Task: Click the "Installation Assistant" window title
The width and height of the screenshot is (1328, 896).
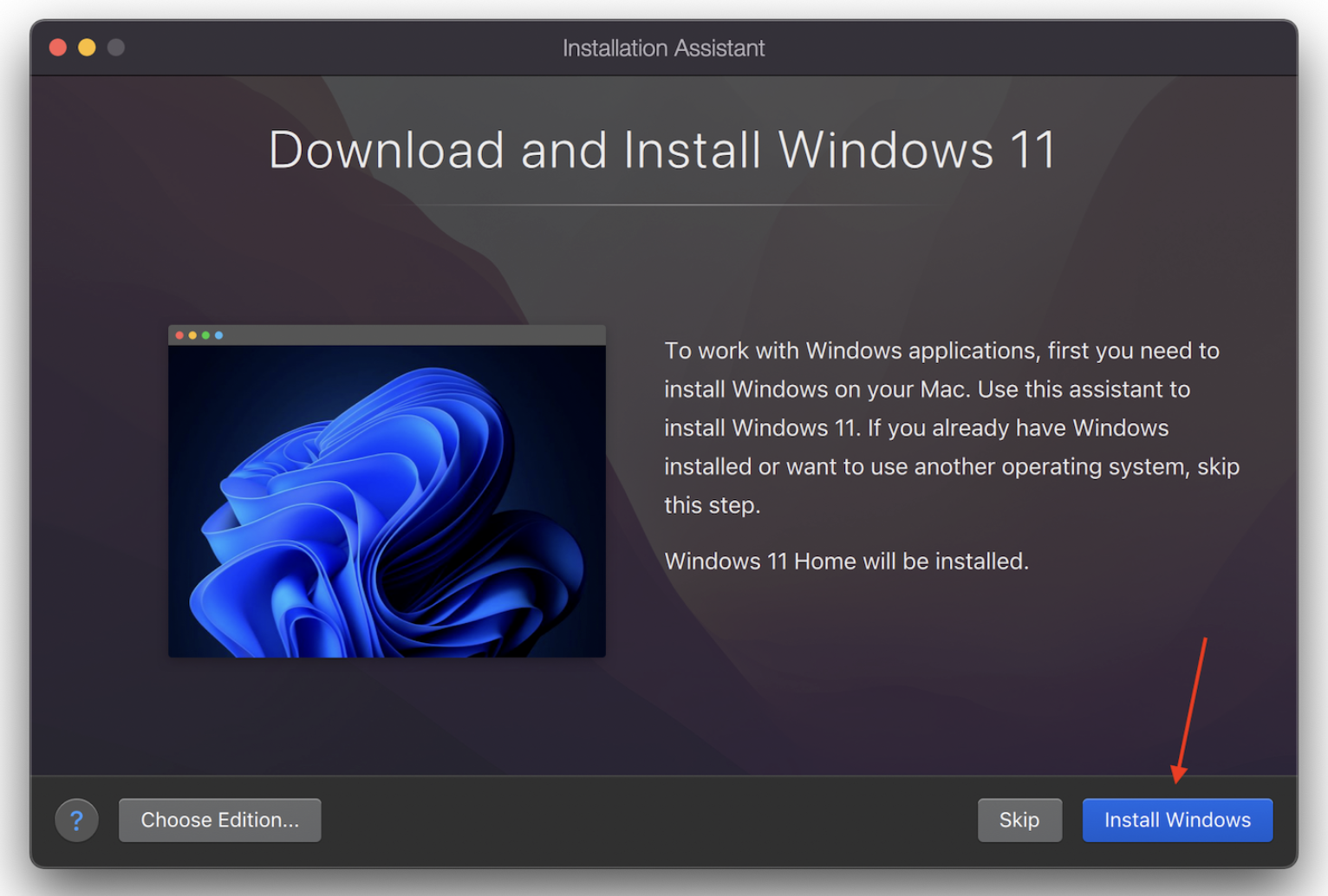Action: coord(663,48)
